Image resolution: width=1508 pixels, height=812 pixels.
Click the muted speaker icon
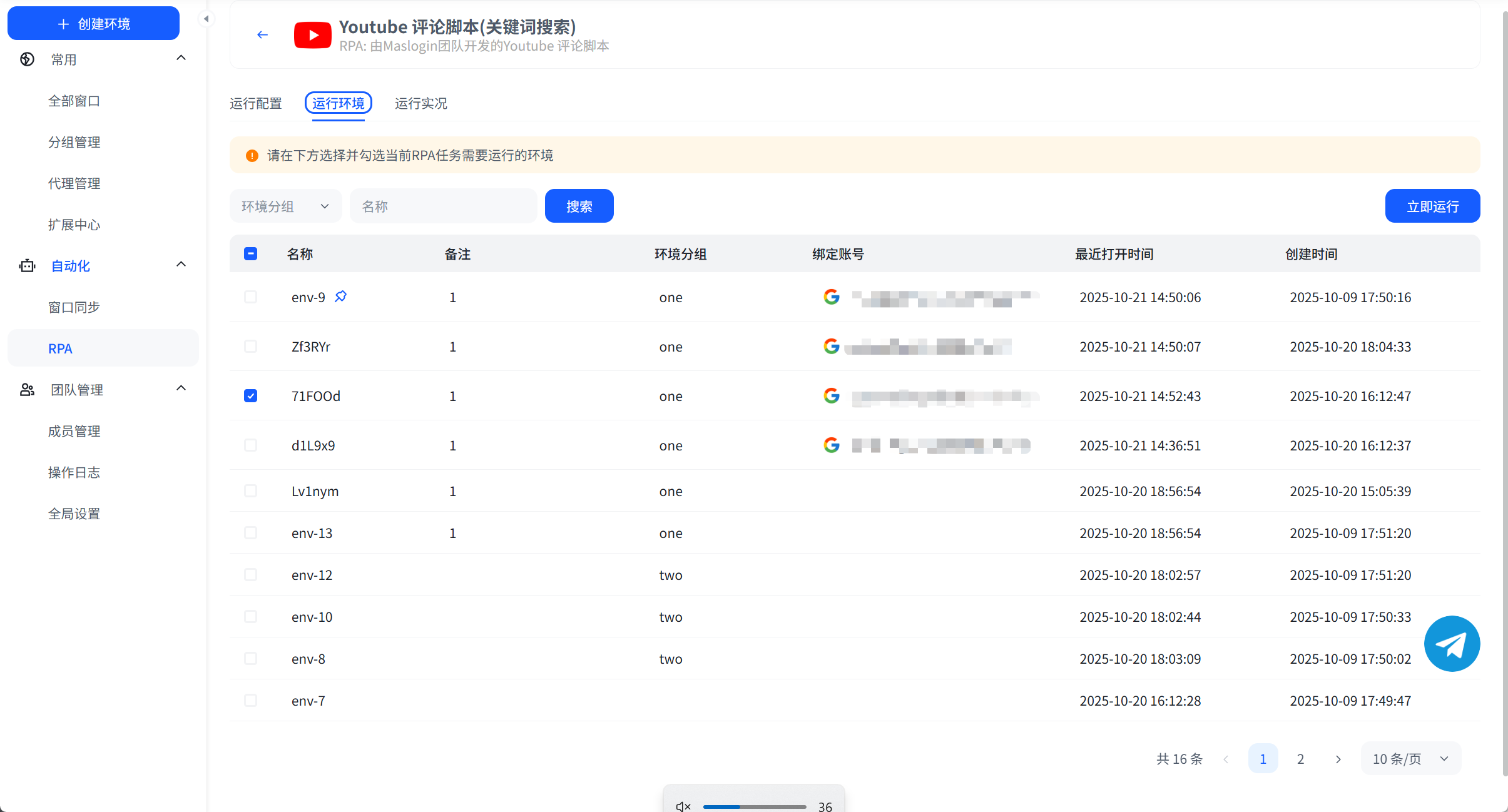click(683, 806)
